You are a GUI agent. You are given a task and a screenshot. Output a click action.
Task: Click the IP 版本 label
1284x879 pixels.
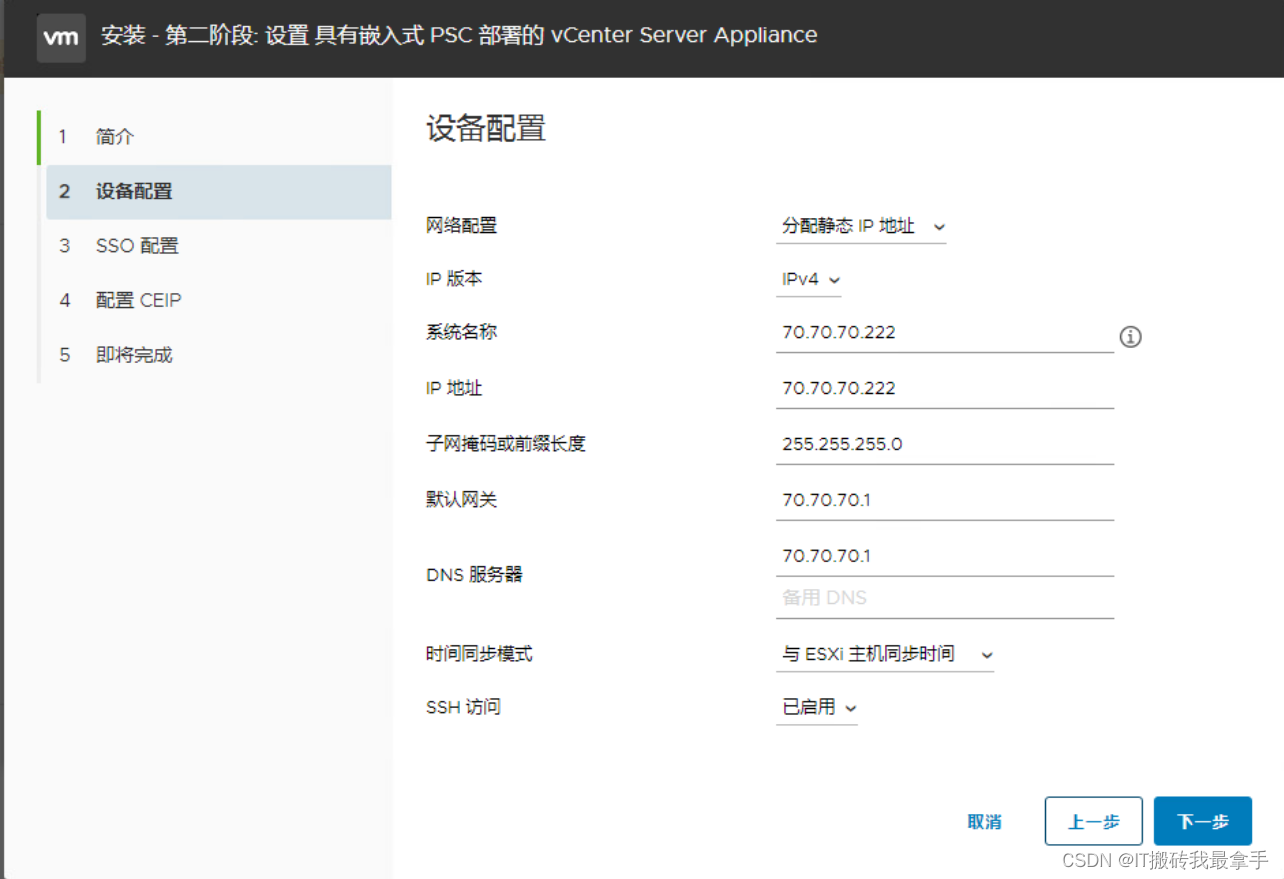click(454, 279)
